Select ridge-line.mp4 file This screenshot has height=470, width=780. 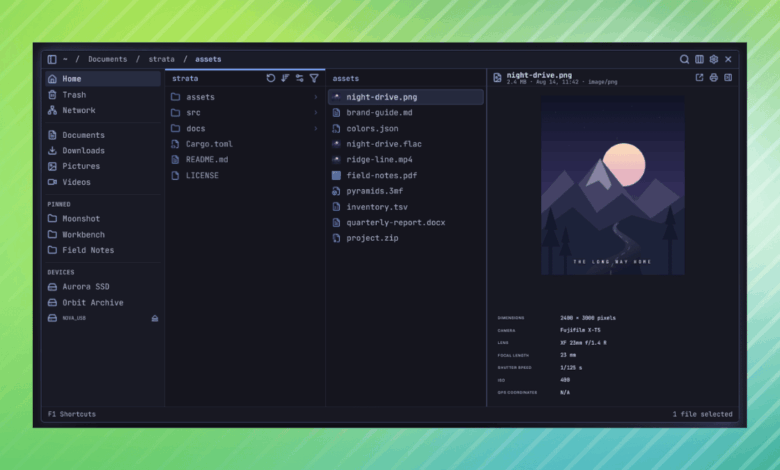click(405, 160)
